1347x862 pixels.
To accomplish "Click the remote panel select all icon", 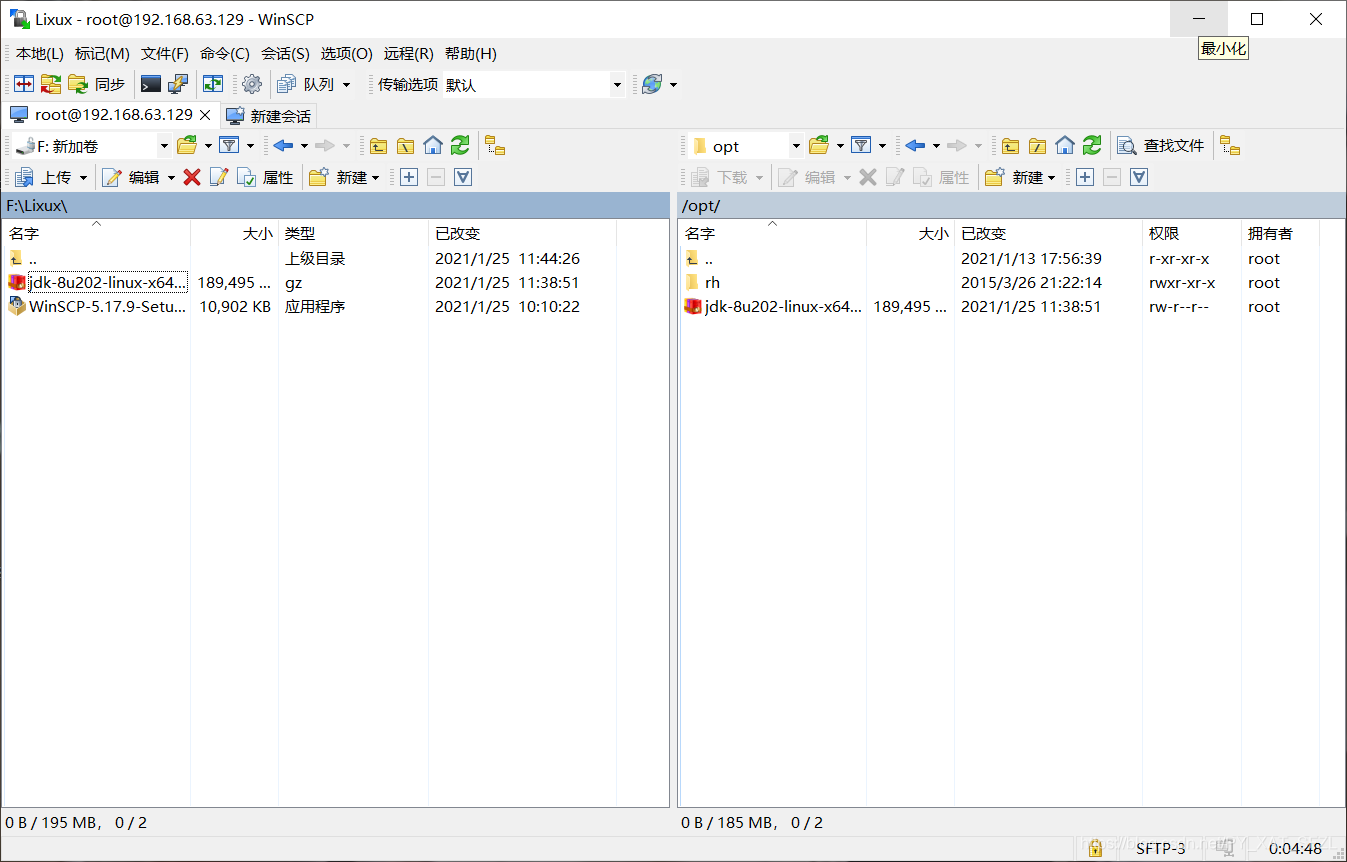I will point(1139,177).
